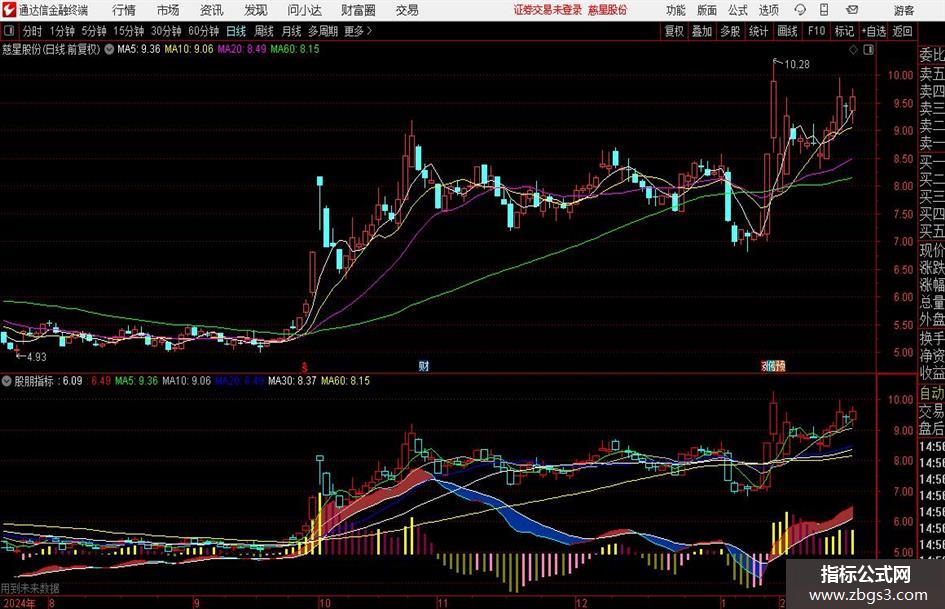This screenshot has width=945, height=609.
Task: Switch to 1分钟 period
Action: pos(61,31)
